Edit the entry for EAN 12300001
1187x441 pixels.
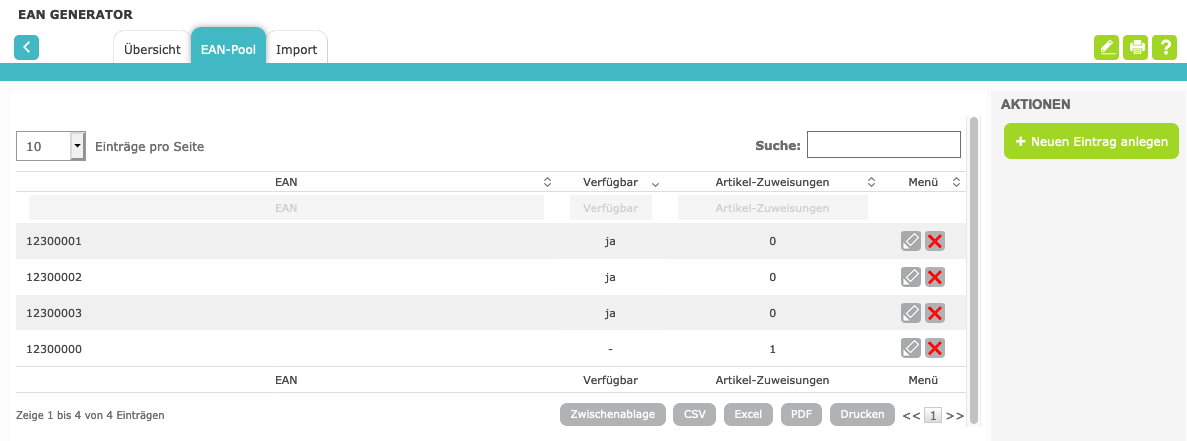(910, 241)
